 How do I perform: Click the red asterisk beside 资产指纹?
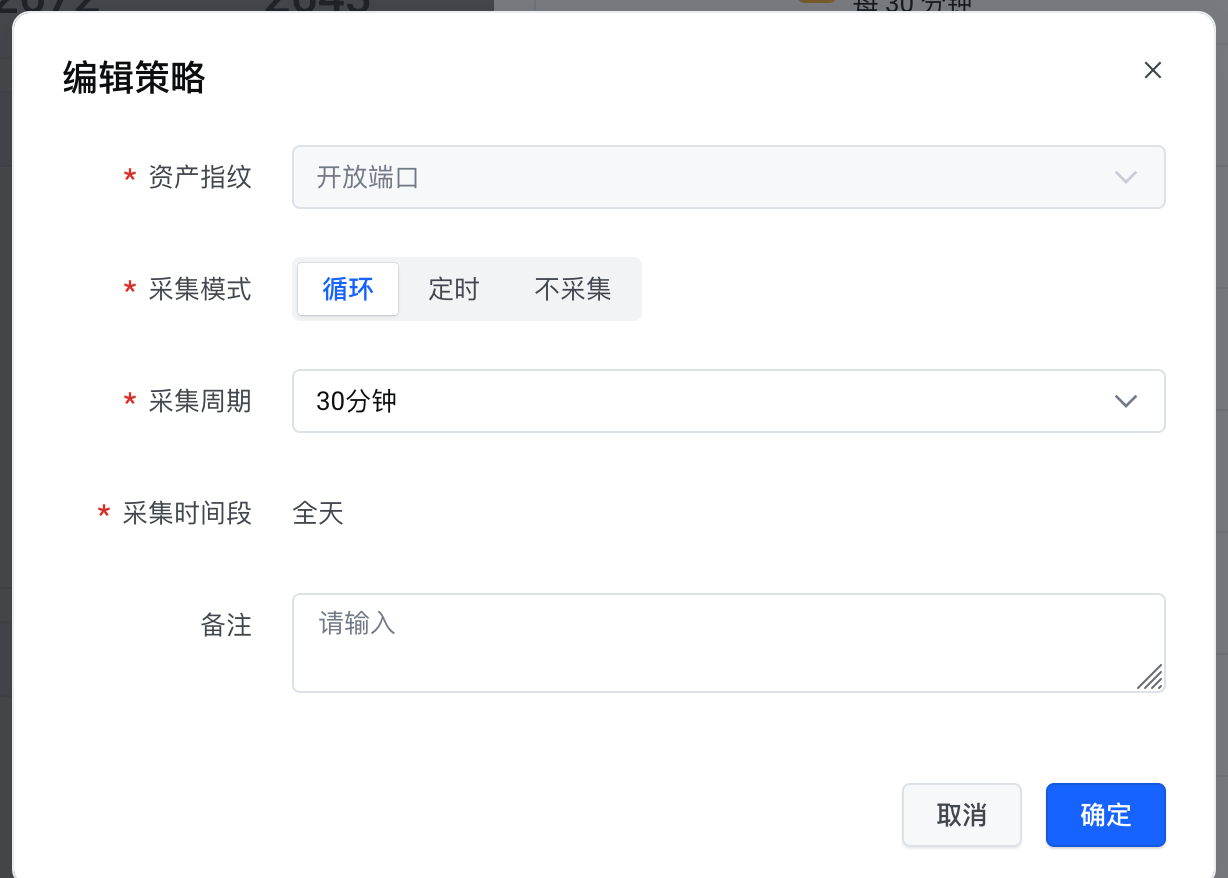coord(129,178)
